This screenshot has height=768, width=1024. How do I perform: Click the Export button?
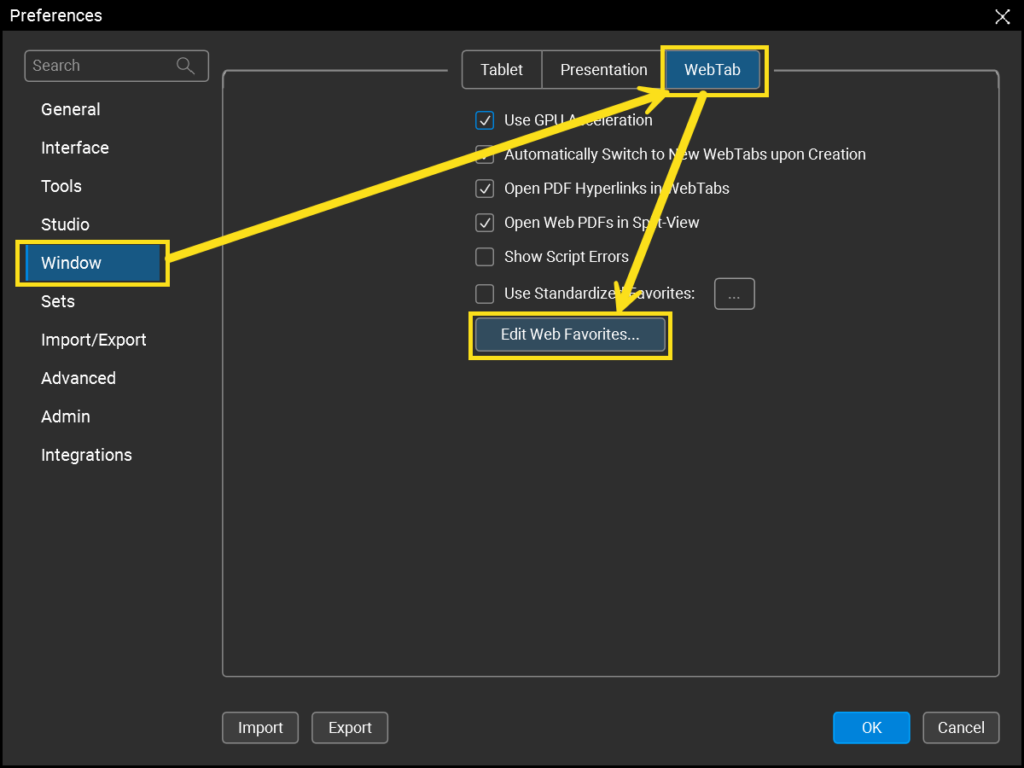point(350,728)
